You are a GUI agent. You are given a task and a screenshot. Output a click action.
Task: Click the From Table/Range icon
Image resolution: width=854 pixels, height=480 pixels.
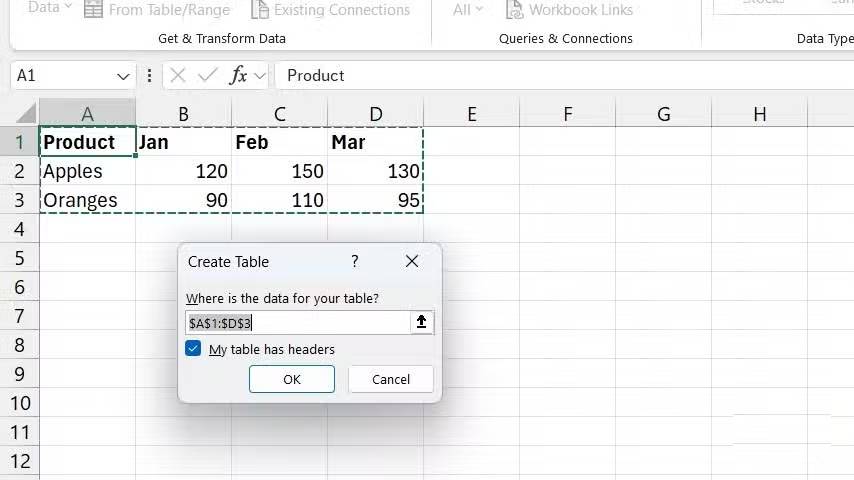(x=93, y=10)
